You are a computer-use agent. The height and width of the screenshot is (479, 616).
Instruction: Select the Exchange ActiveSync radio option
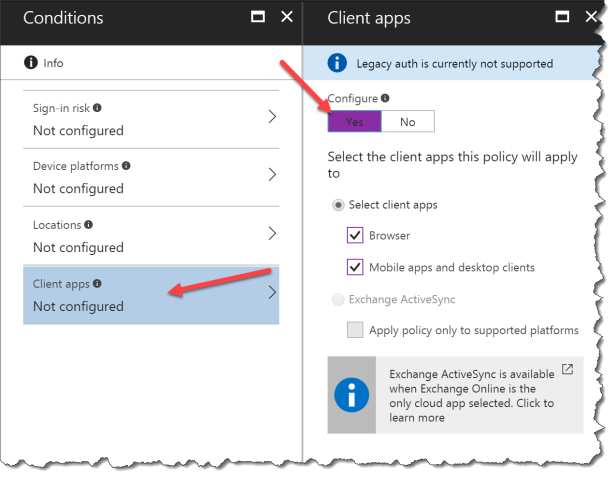[338, 299]
